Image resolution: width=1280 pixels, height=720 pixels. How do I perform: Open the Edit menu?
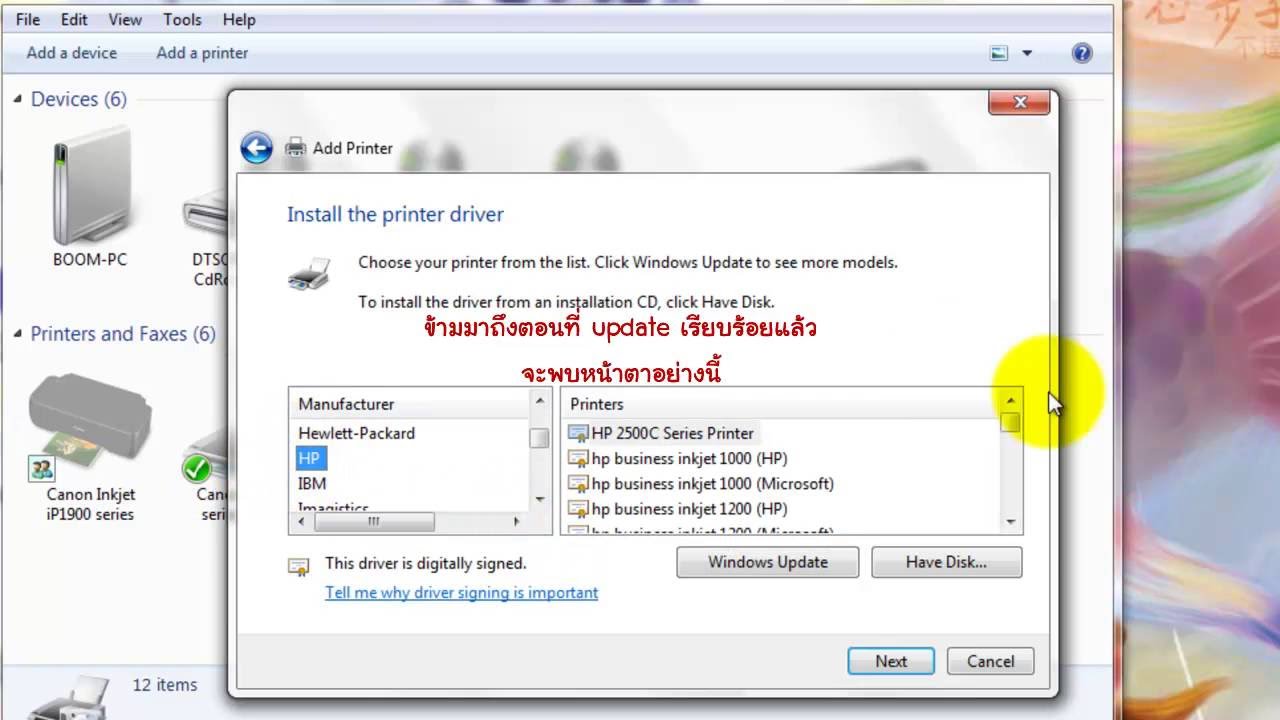pos(74,19)
